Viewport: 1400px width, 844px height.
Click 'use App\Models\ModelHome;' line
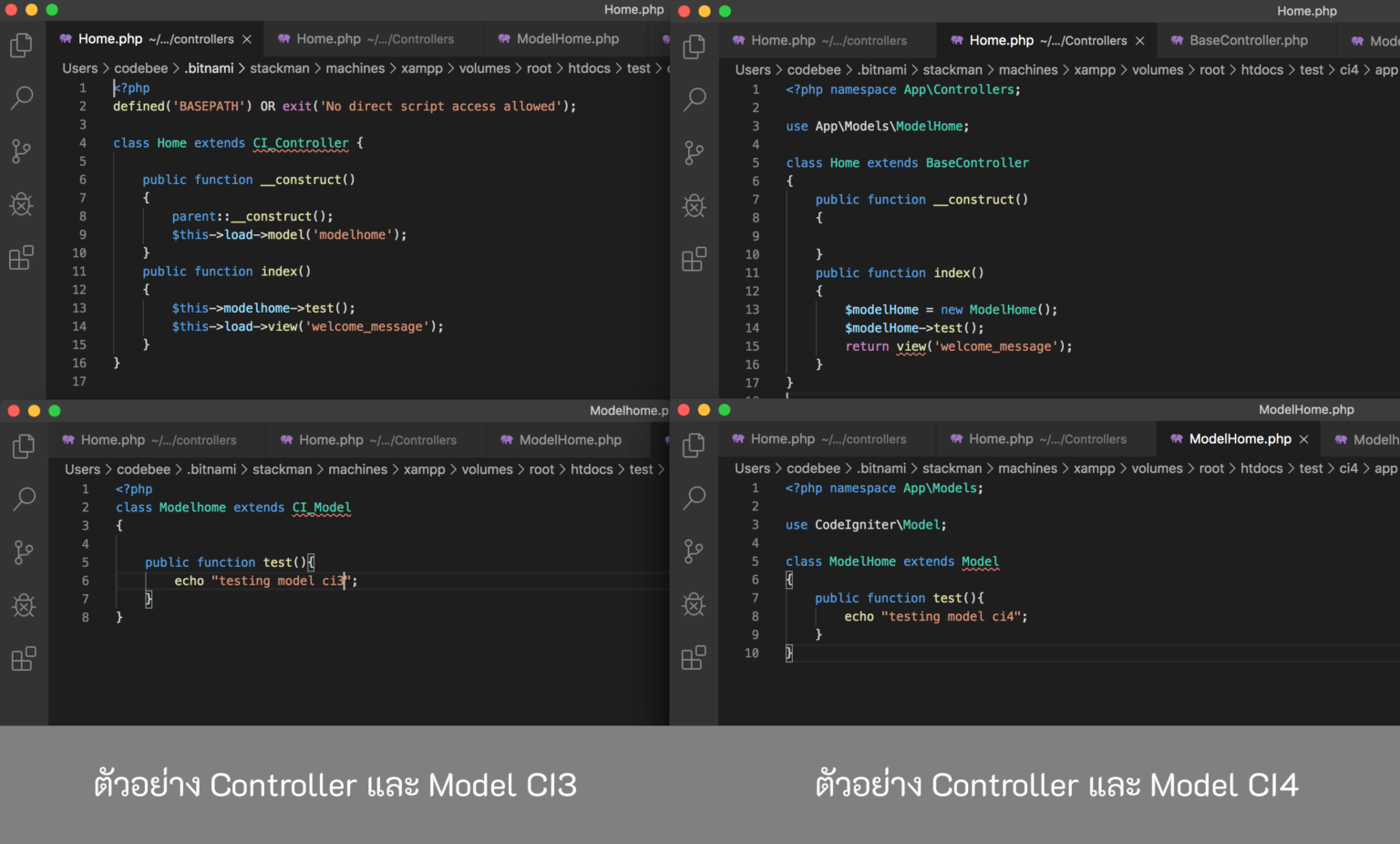pyautogui.click(x=877, y=127)
